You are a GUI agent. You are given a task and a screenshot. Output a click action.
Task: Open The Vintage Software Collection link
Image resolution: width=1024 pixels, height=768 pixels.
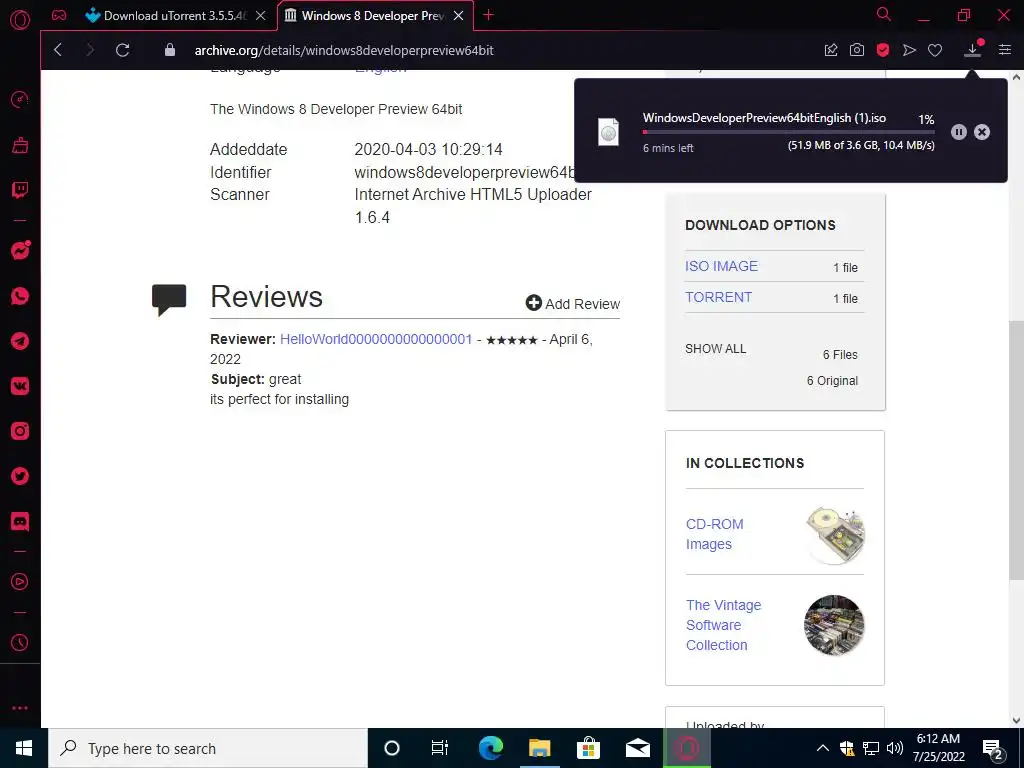click(x=723, y=625)
